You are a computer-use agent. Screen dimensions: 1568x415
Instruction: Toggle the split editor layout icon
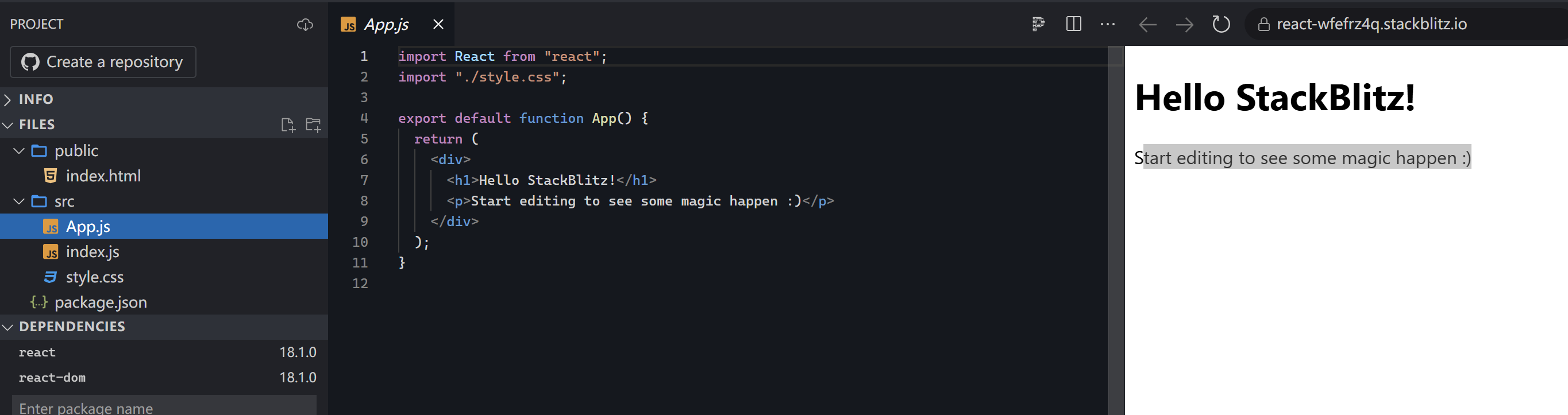(1074, 24)
